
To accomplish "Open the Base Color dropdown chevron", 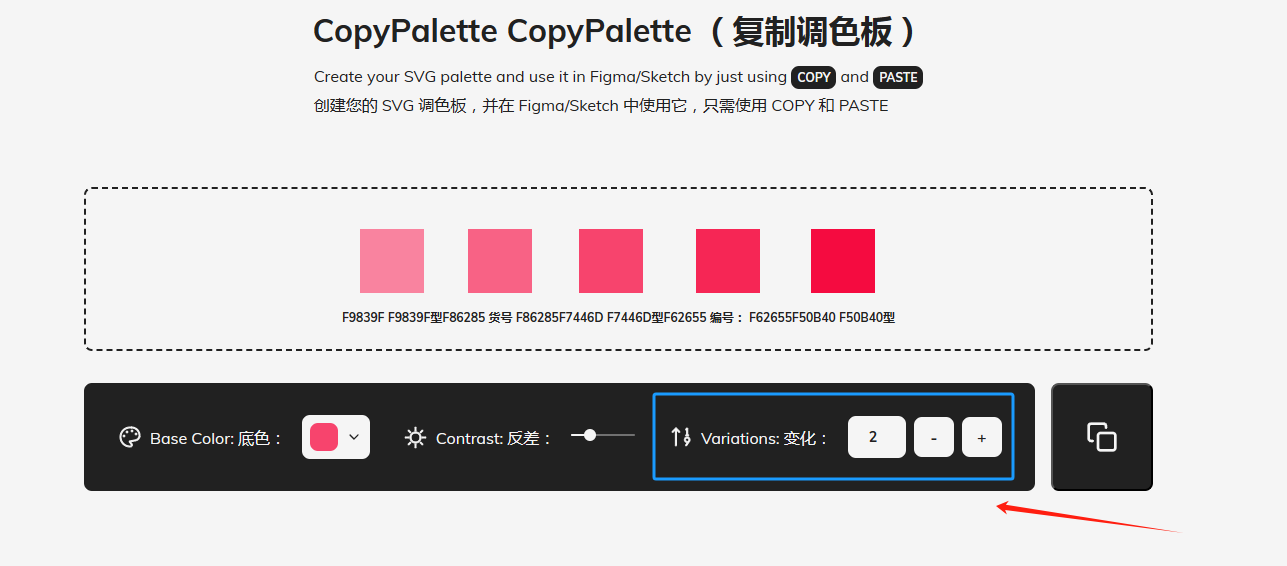I will click(x=353, y=437).
